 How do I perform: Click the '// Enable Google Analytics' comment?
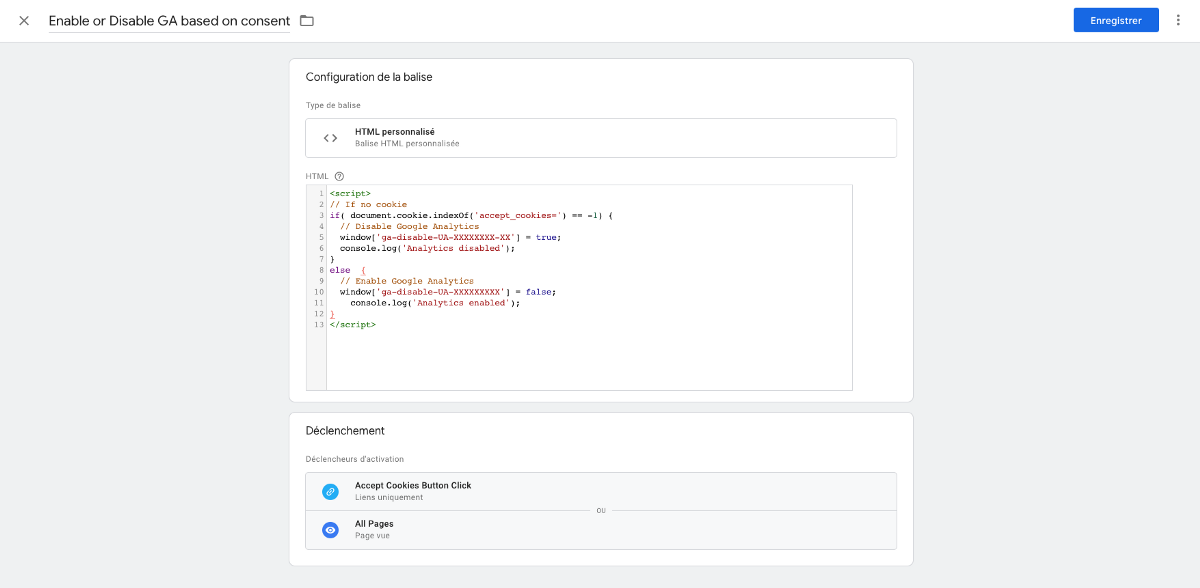point(406,281)
